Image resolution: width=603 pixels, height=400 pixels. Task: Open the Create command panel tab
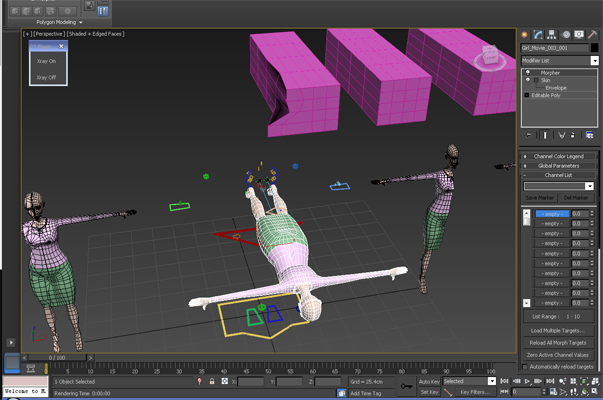coord(525,34)
